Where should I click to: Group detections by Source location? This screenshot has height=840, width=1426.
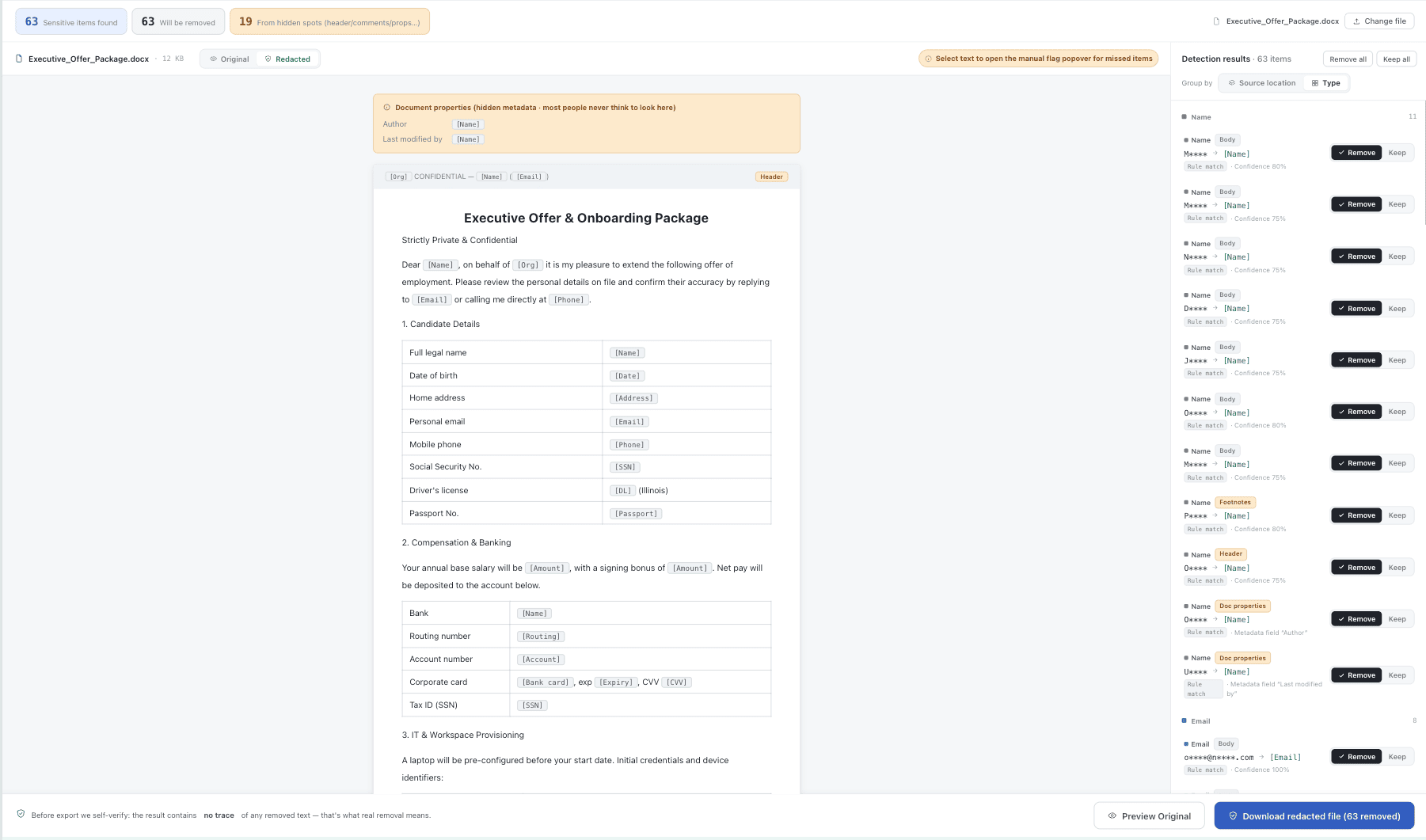click(1262, 83)
